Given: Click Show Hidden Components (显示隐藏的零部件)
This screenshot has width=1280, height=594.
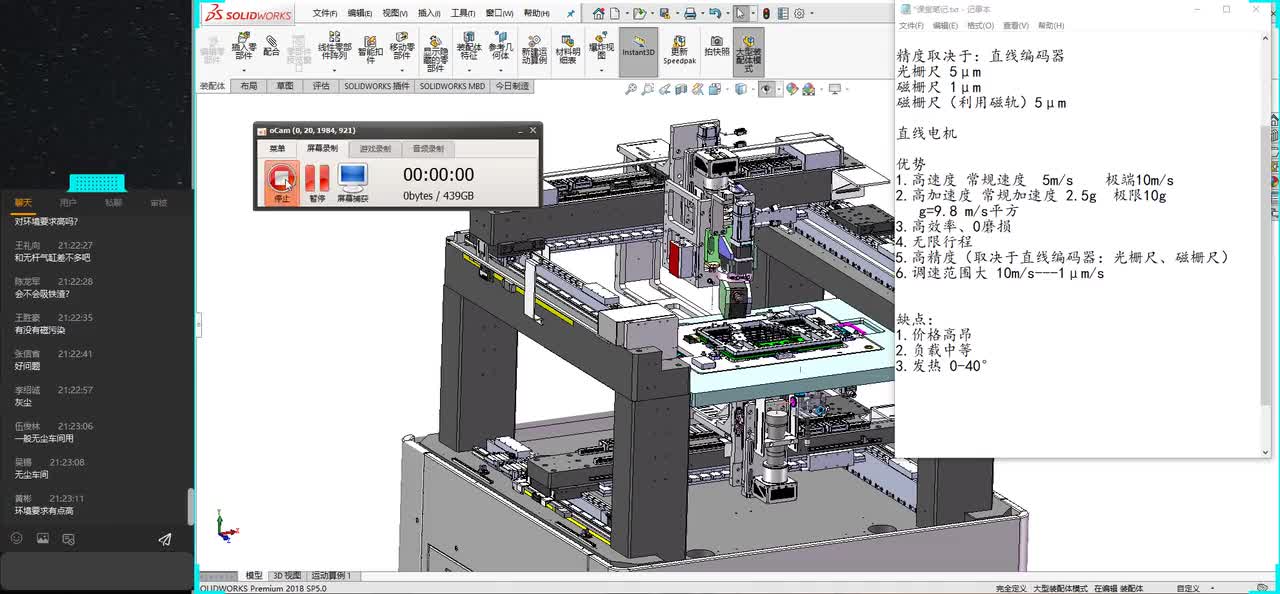Looking at the screenshot, I should 434,52.
